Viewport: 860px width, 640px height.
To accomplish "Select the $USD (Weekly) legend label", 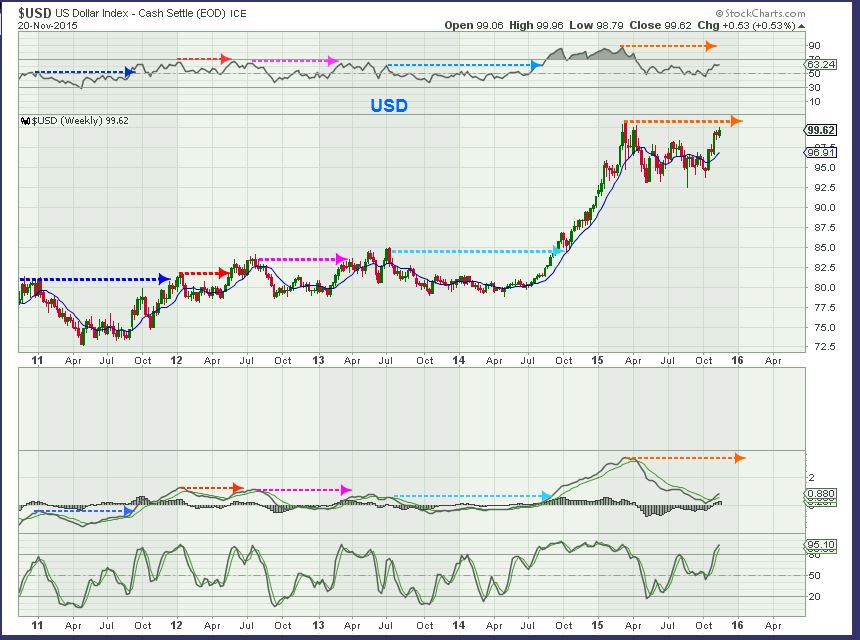I will [75, 120].
